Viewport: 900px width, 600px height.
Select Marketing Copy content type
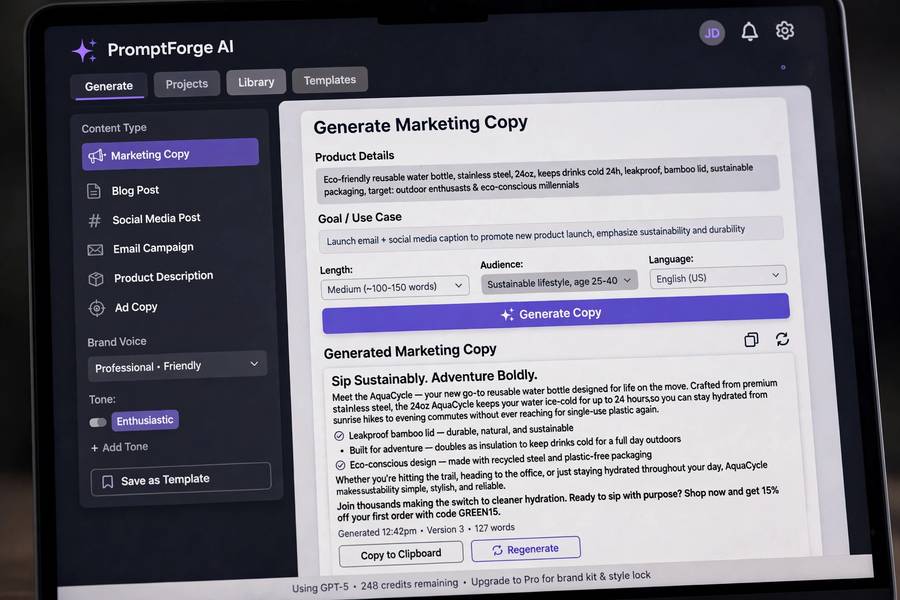click(170, 154)
